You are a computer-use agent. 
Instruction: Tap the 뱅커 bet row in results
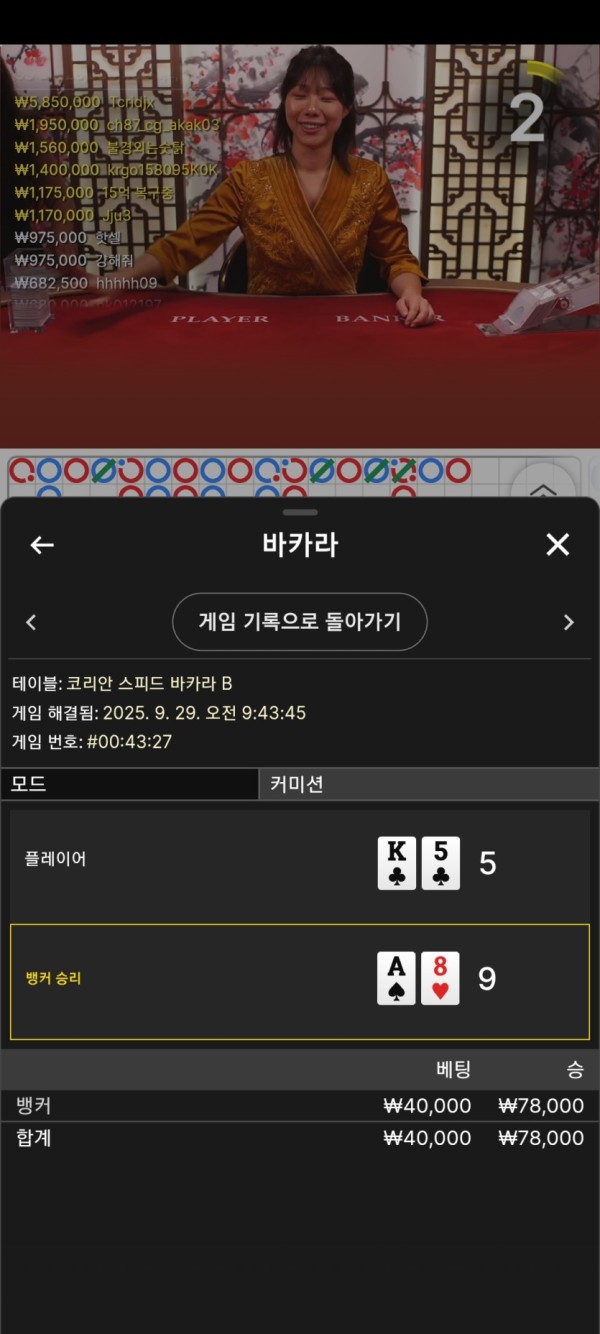pos(300,1105)
